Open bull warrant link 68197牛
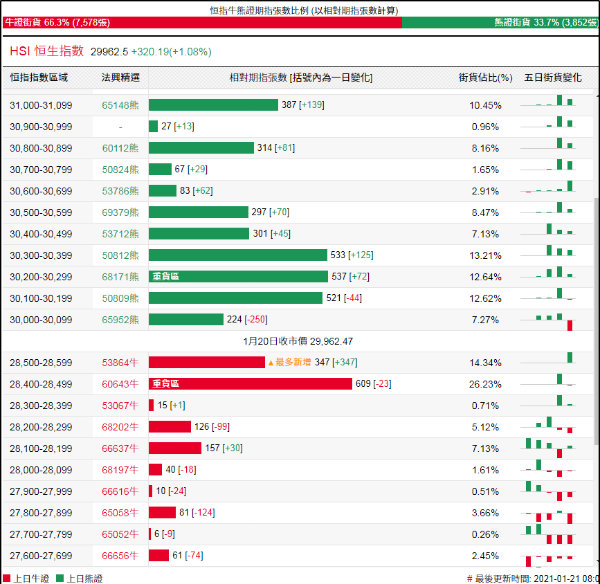 tap(120, 470)
